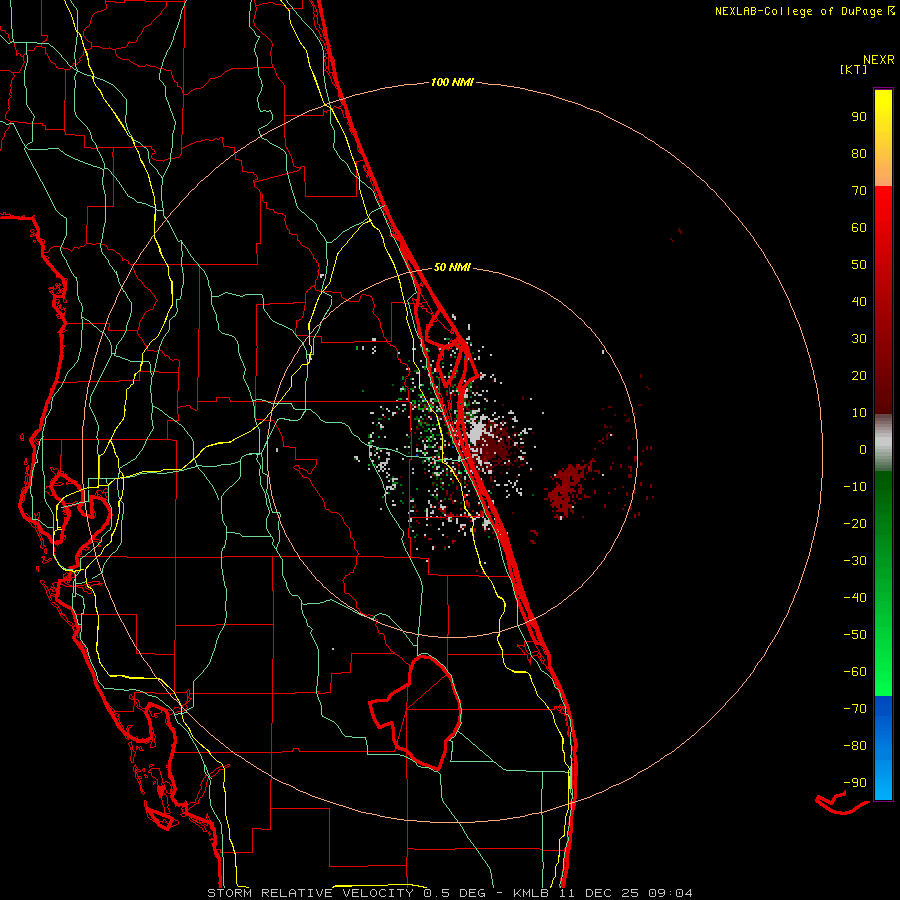Click the positive 70 scale label
Screen dimensions: 900x900
click(859, 191)
